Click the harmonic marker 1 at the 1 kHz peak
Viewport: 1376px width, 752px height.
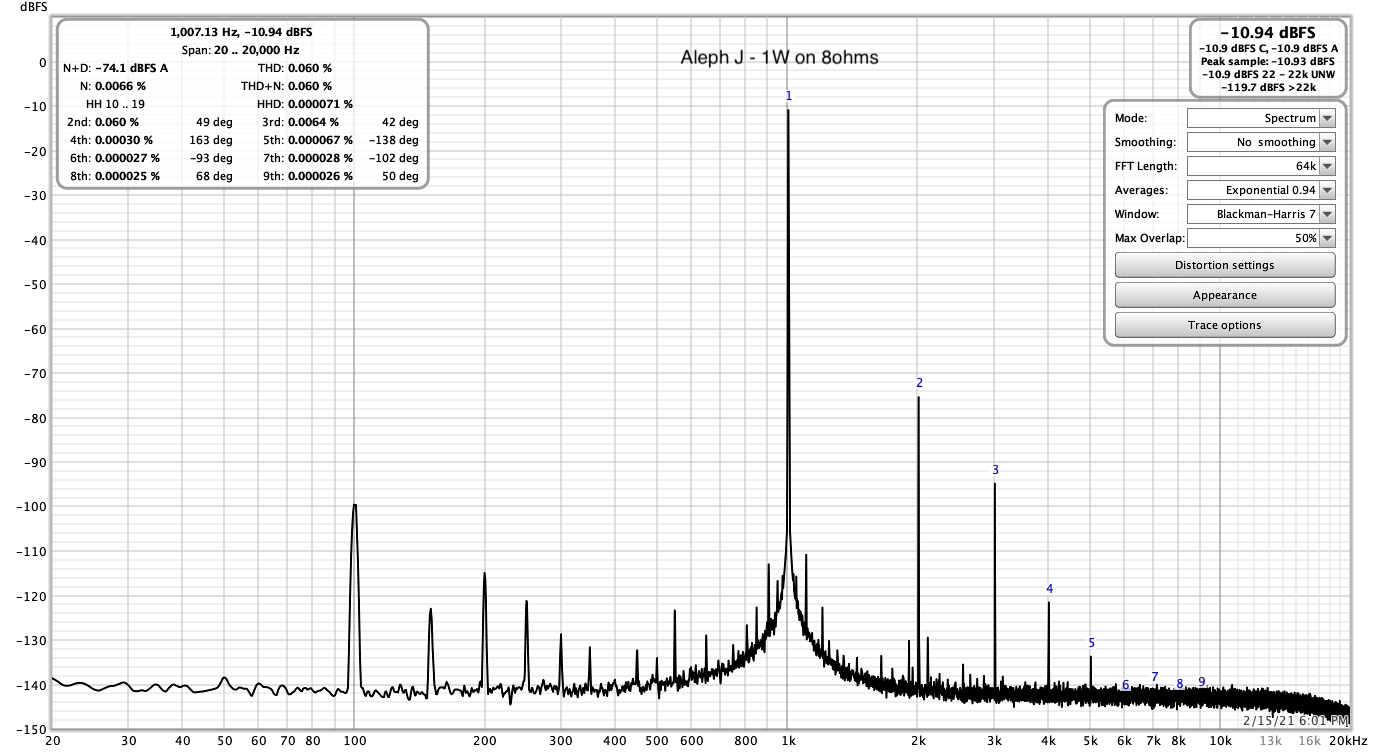point(788,96)
